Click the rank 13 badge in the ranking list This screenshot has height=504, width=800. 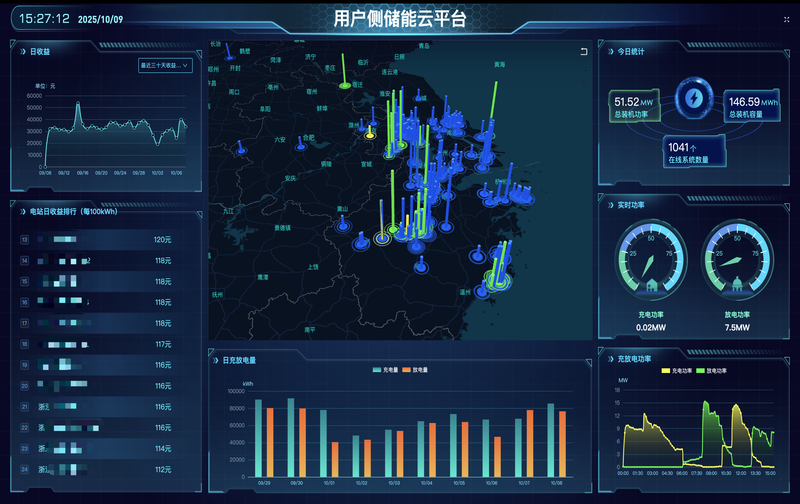(24, 240)
